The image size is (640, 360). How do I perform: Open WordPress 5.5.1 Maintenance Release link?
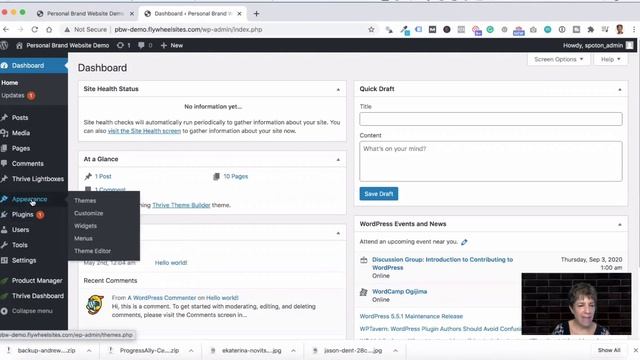pyautogui.click(x=411, y=316)
